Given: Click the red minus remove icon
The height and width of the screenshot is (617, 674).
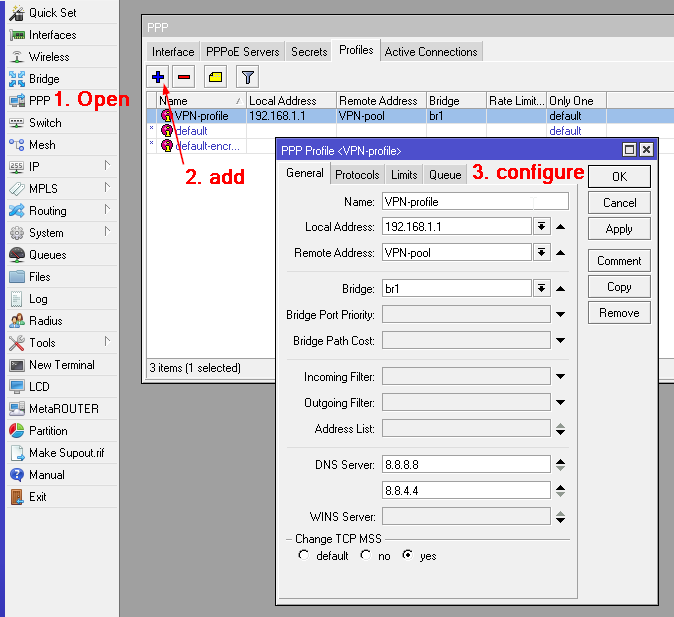Looking at the screenshot, I should 184,76.
